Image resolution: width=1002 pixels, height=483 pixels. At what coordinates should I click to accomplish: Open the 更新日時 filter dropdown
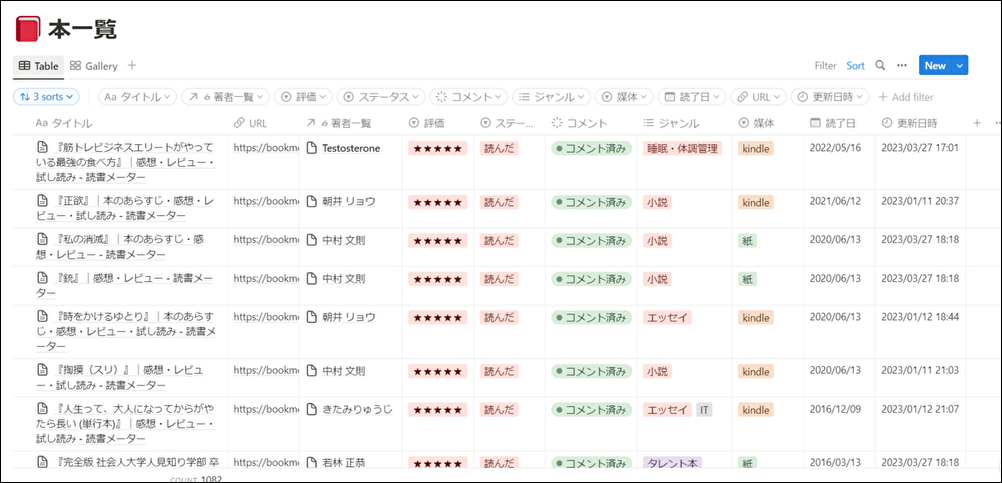(x=830, y=96)
